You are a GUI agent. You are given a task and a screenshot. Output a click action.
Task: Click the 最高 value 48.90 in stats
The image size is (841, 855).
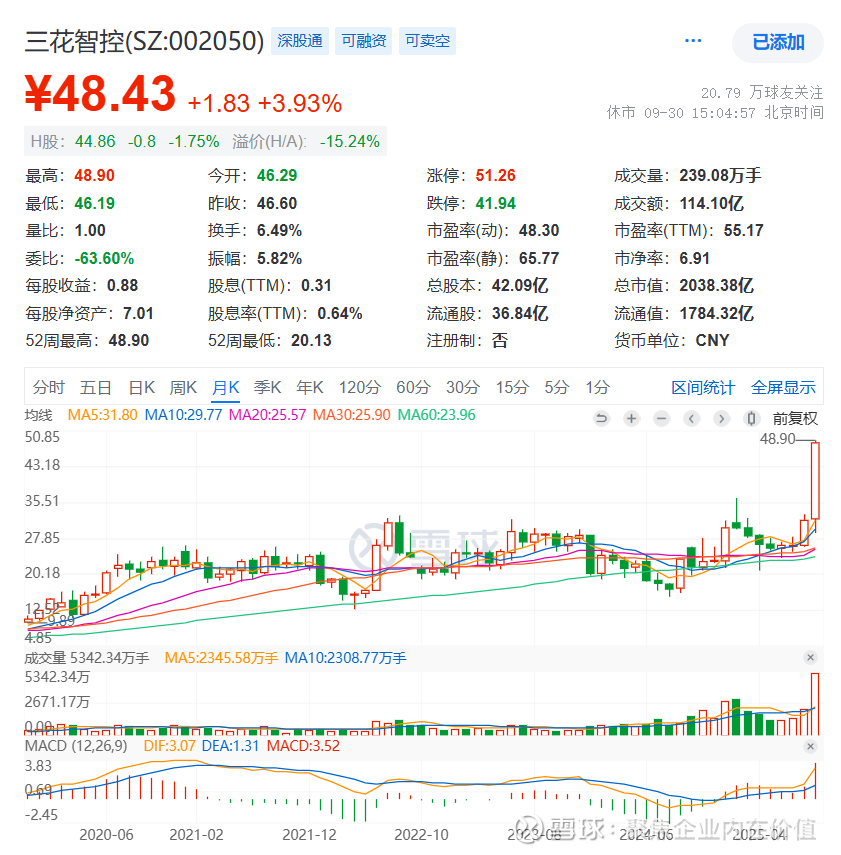(x=94, y=176)
